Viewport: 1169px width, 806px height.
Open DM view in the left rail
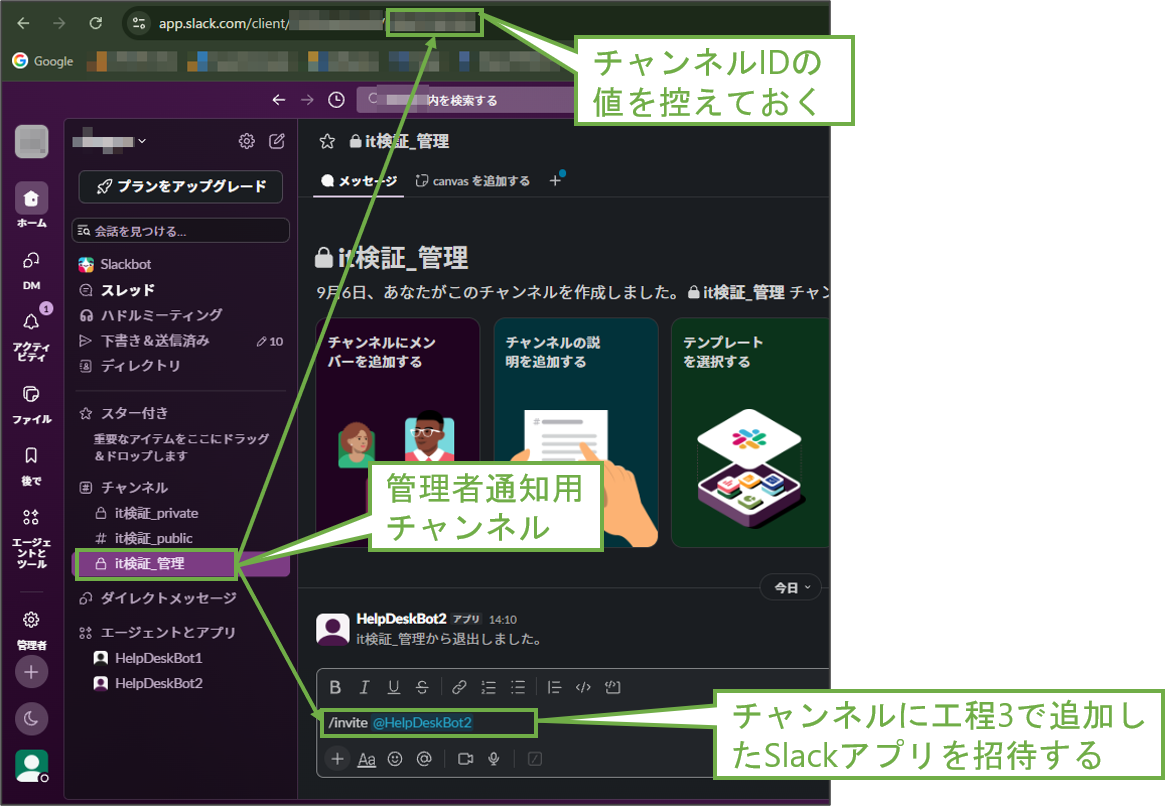tap(31, 270)
